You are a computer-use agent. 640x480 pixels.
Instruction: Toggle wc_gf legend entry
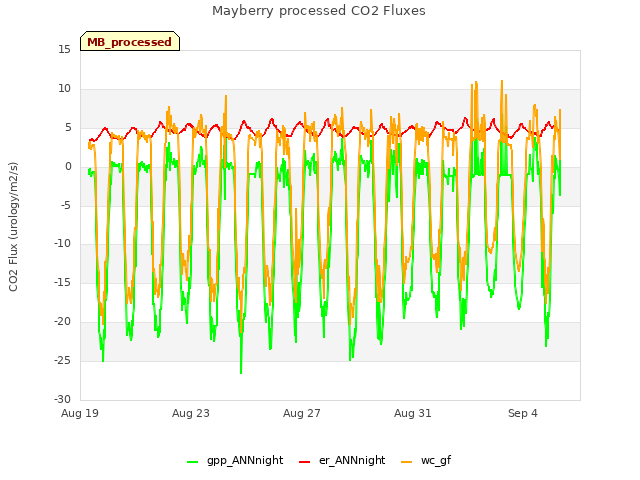(x=426, y=460)
